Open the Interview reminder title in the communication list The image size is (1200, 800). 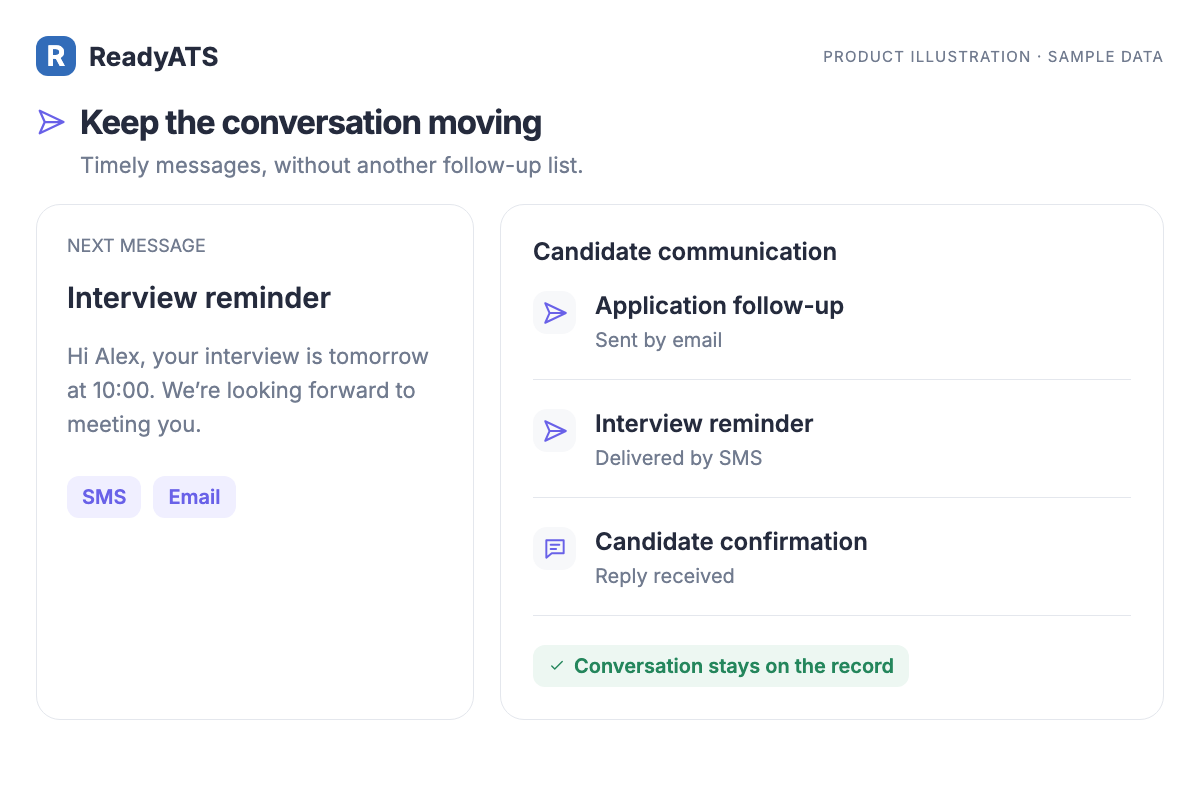click(x=704, y=424)
